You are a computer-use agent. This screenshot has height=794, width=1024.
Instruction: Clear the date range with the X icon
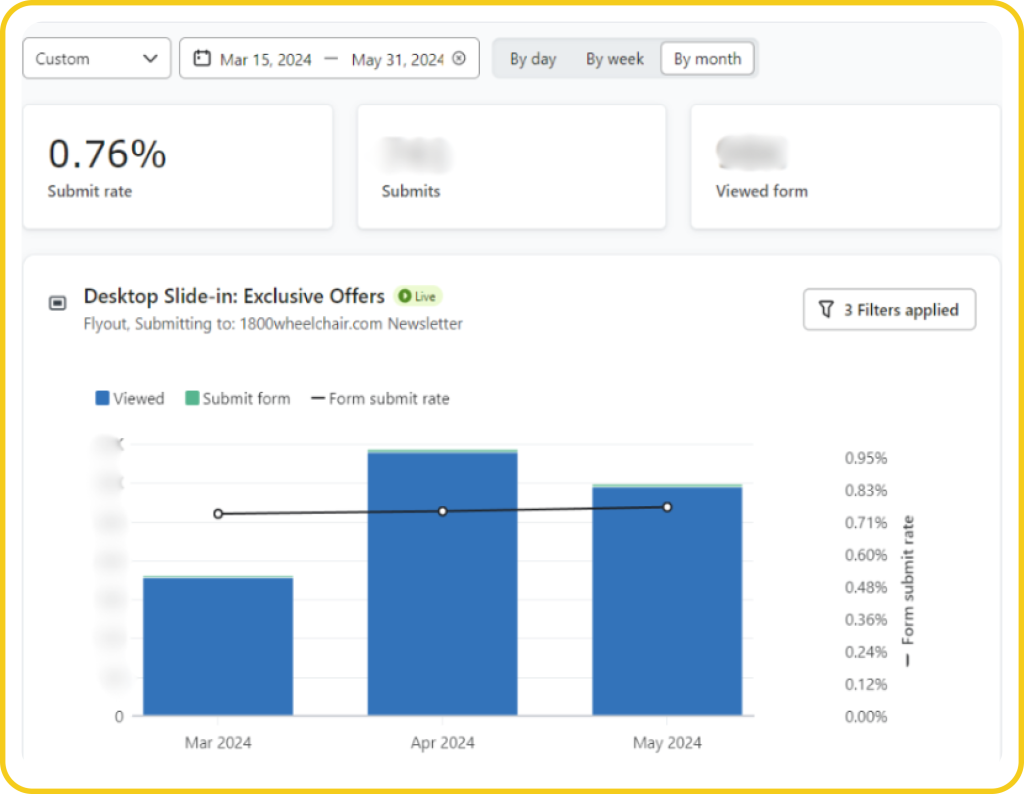coord(459,59)
